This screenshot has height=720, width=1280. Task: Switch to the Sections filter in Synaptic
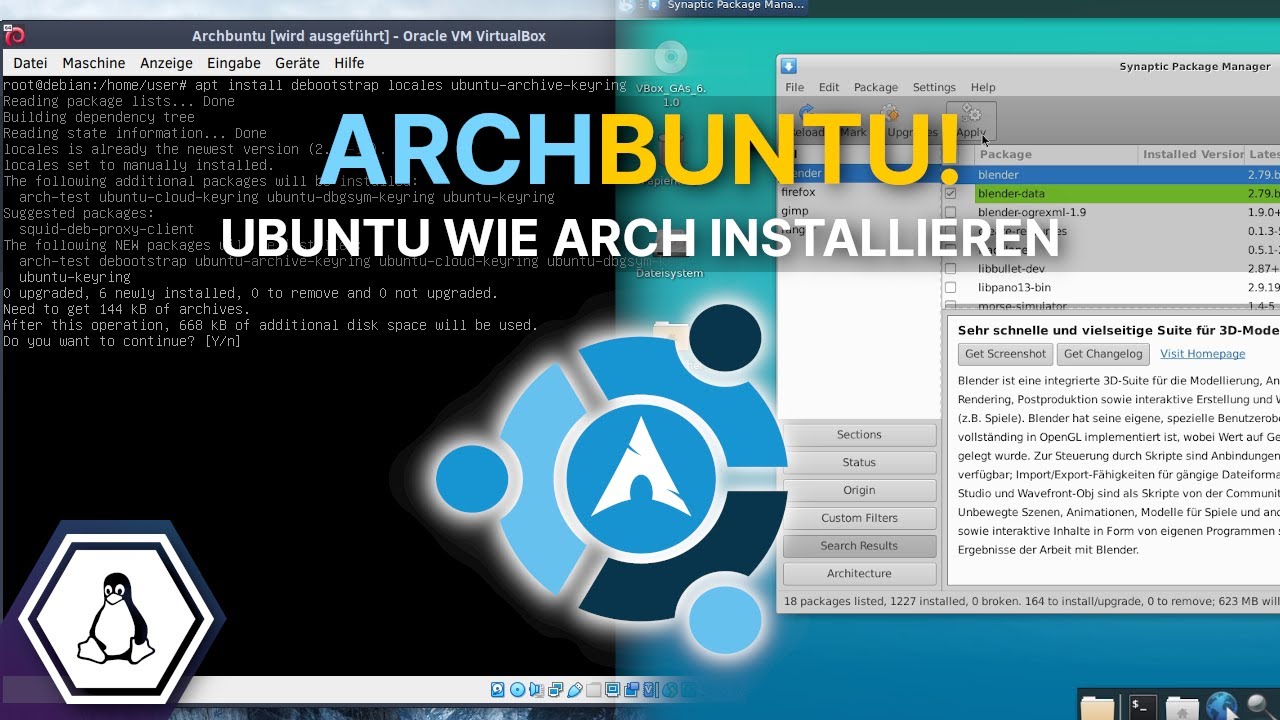pos(859,434)
